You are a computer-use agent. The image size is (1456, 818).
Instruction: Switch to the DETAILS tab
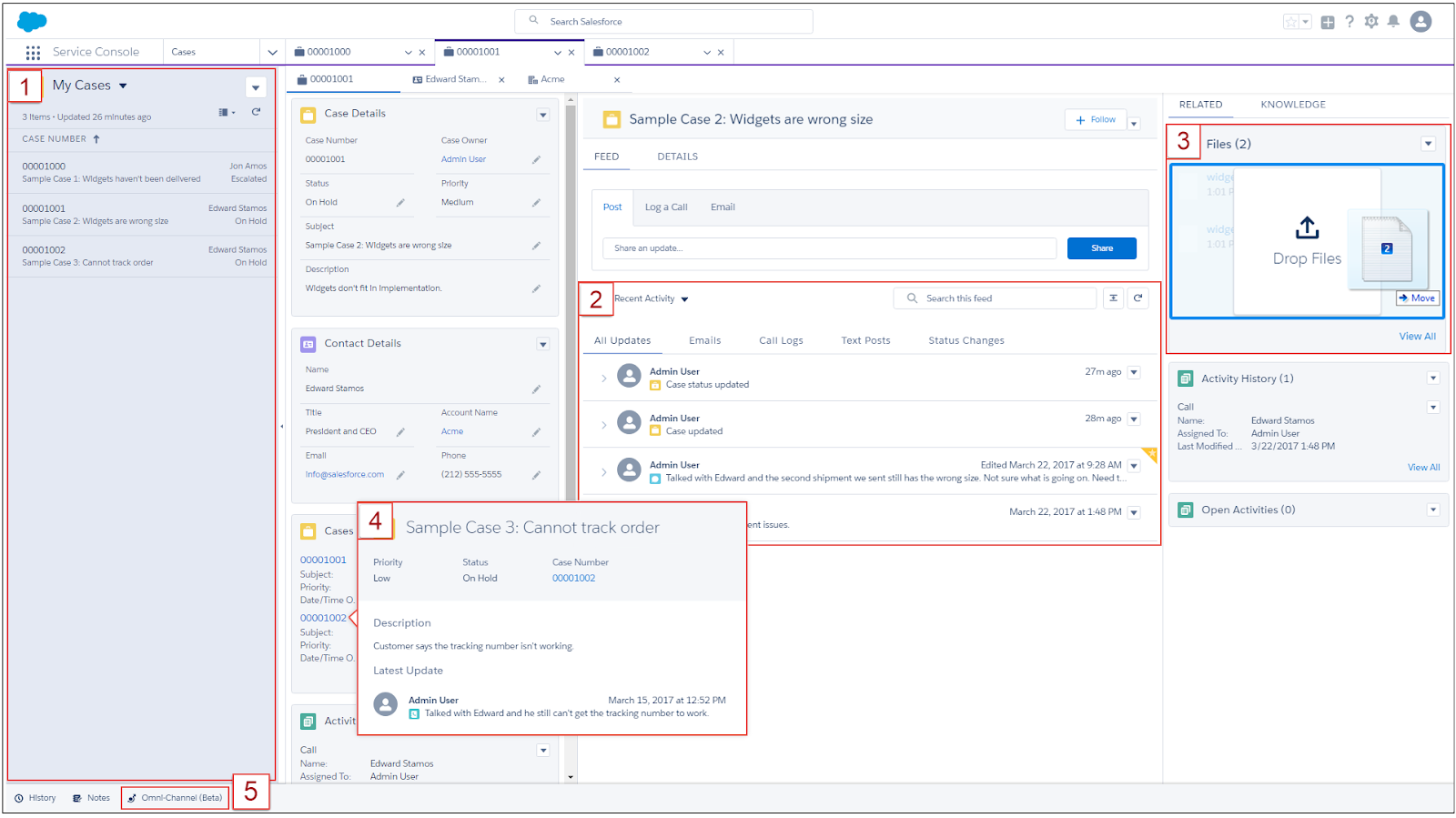point(678,157)
